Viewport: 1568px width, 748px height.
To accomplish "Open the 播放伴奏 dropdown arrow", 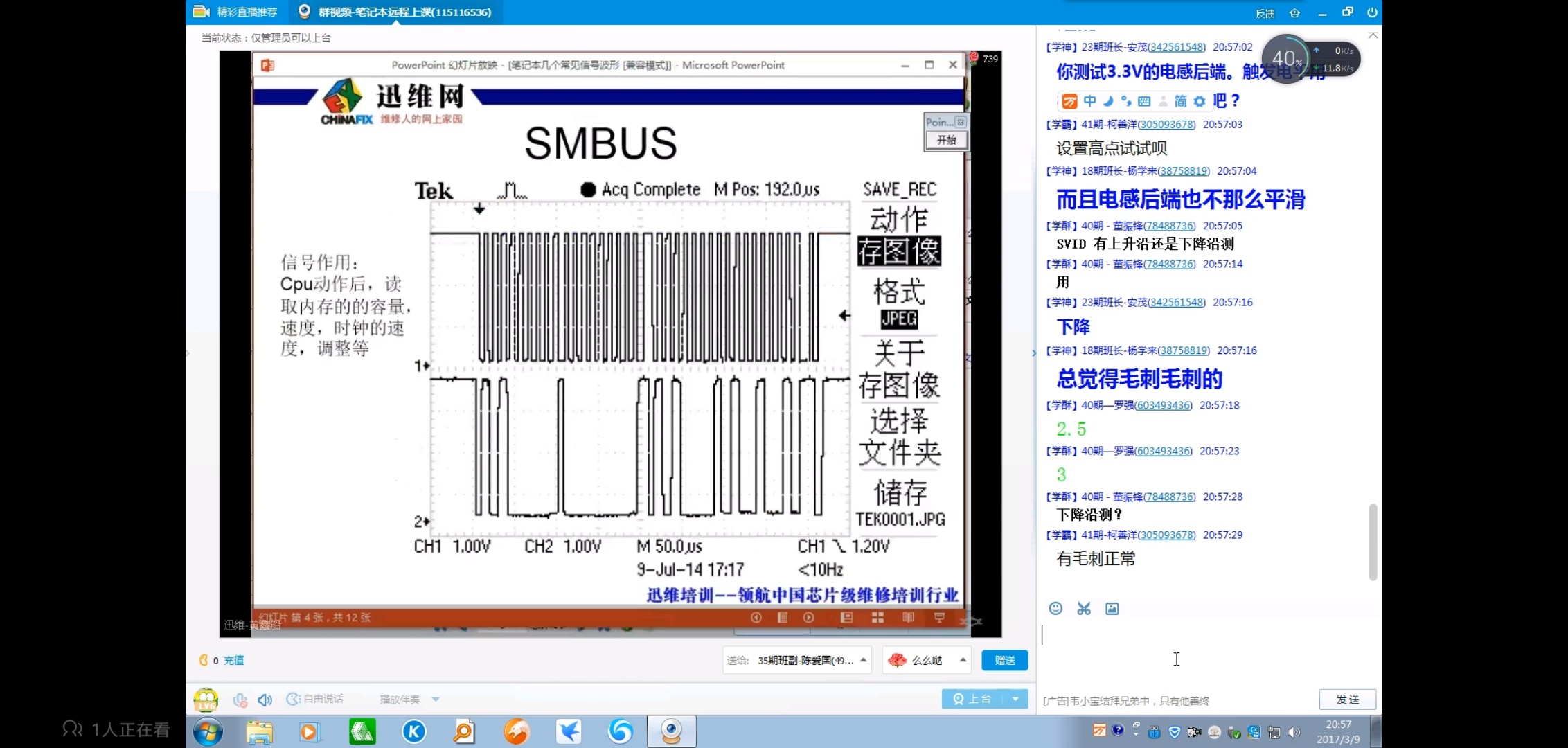I will pyautogui.click(x=436, y=700).
